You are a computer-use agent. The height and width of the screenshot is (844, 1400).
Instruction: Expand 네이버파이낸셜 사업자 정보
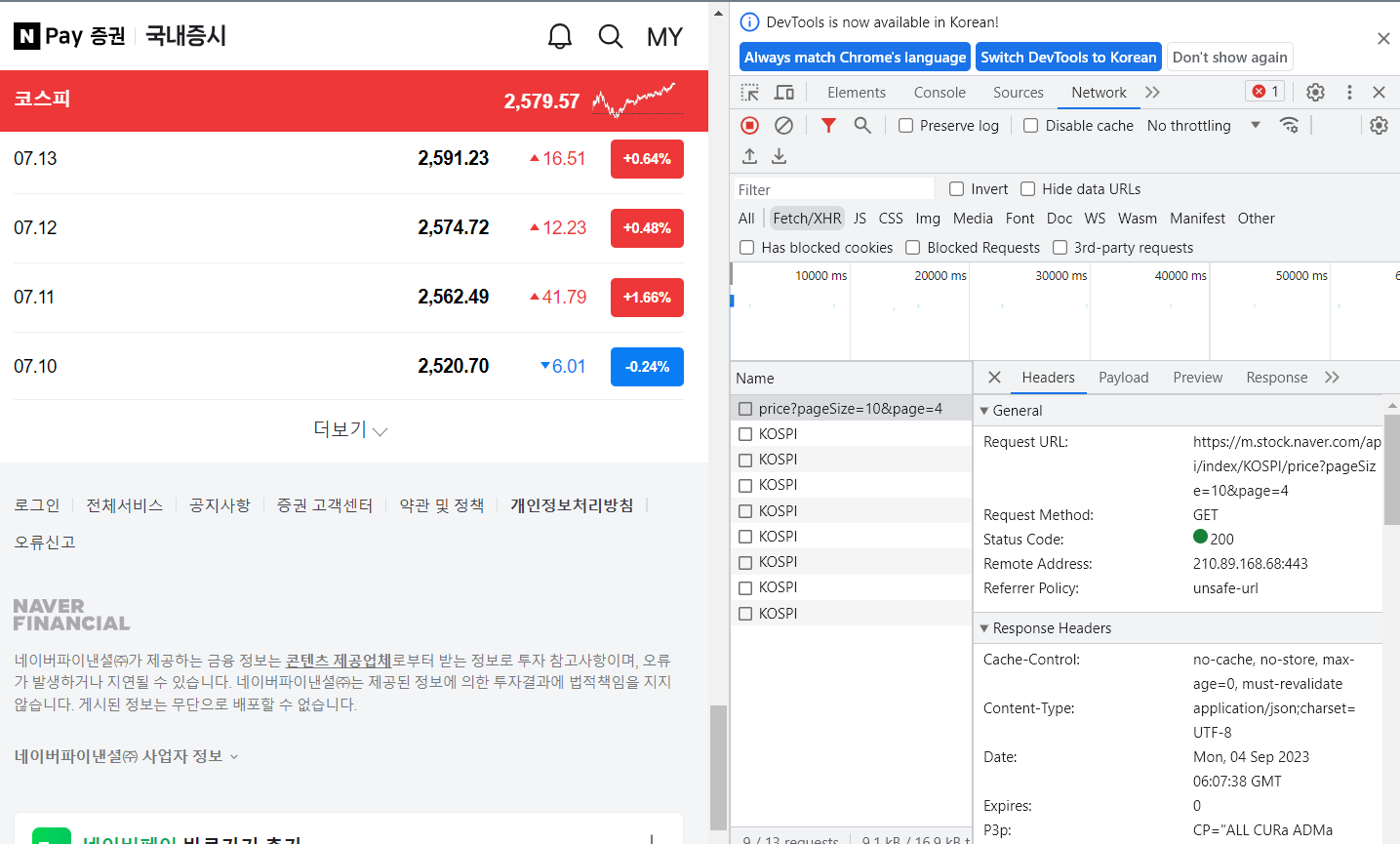tap(126, 756)
